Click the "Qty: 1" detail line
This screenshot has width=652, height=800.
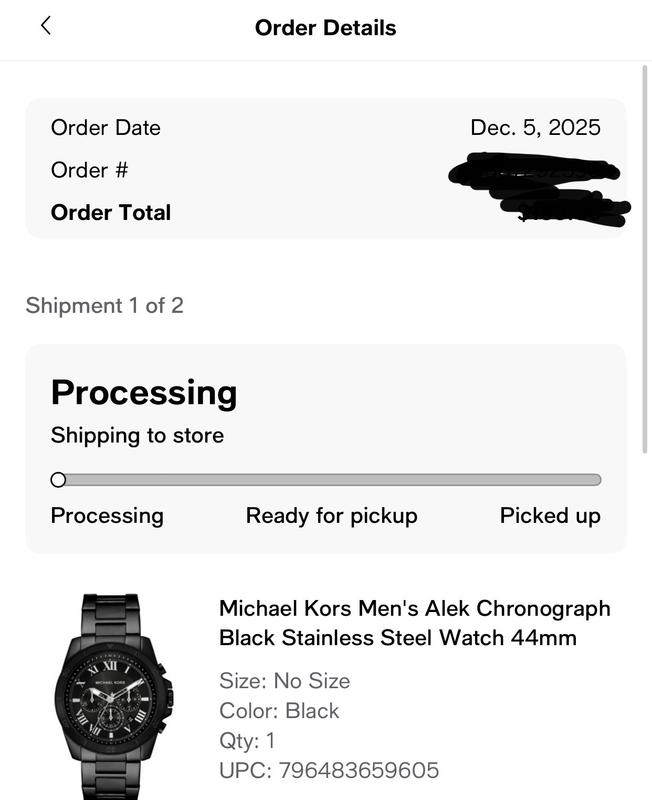247,741
